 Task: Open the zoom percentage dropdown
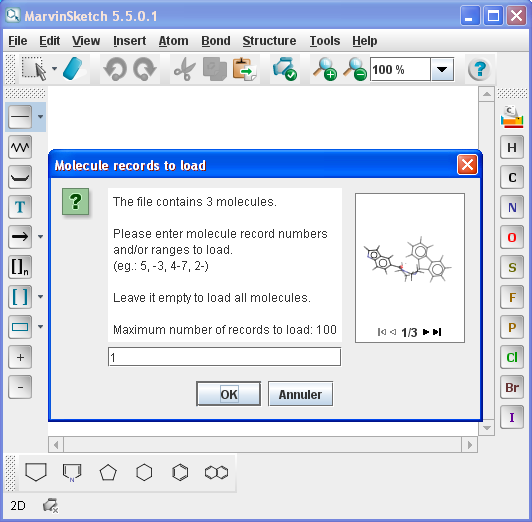point(442,70)
